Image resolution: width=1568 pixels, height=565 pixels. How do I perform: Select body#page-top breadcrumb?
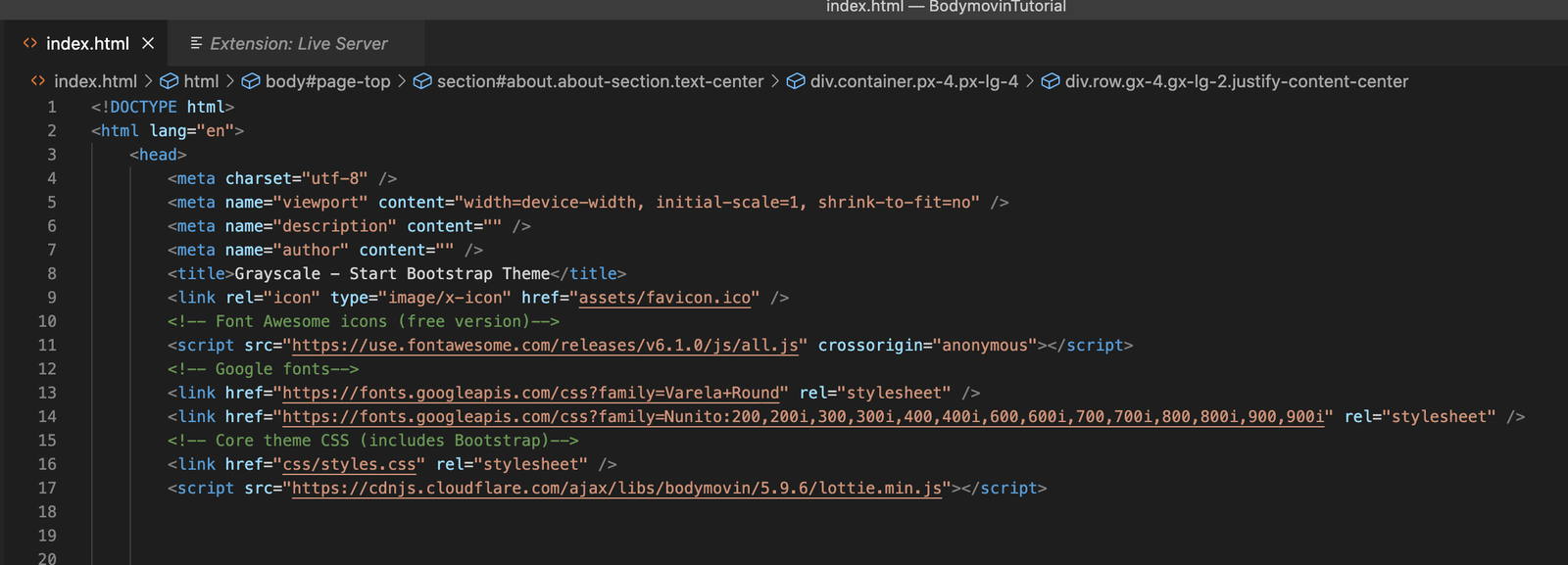click(x=327, y=81)
